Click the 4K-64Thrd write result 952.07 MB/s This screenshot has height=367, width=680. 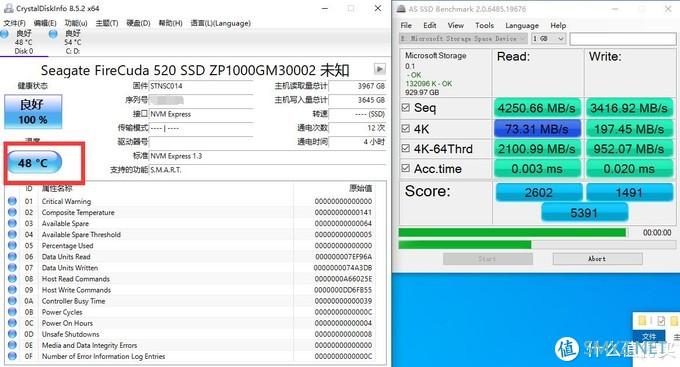(629, 149)
